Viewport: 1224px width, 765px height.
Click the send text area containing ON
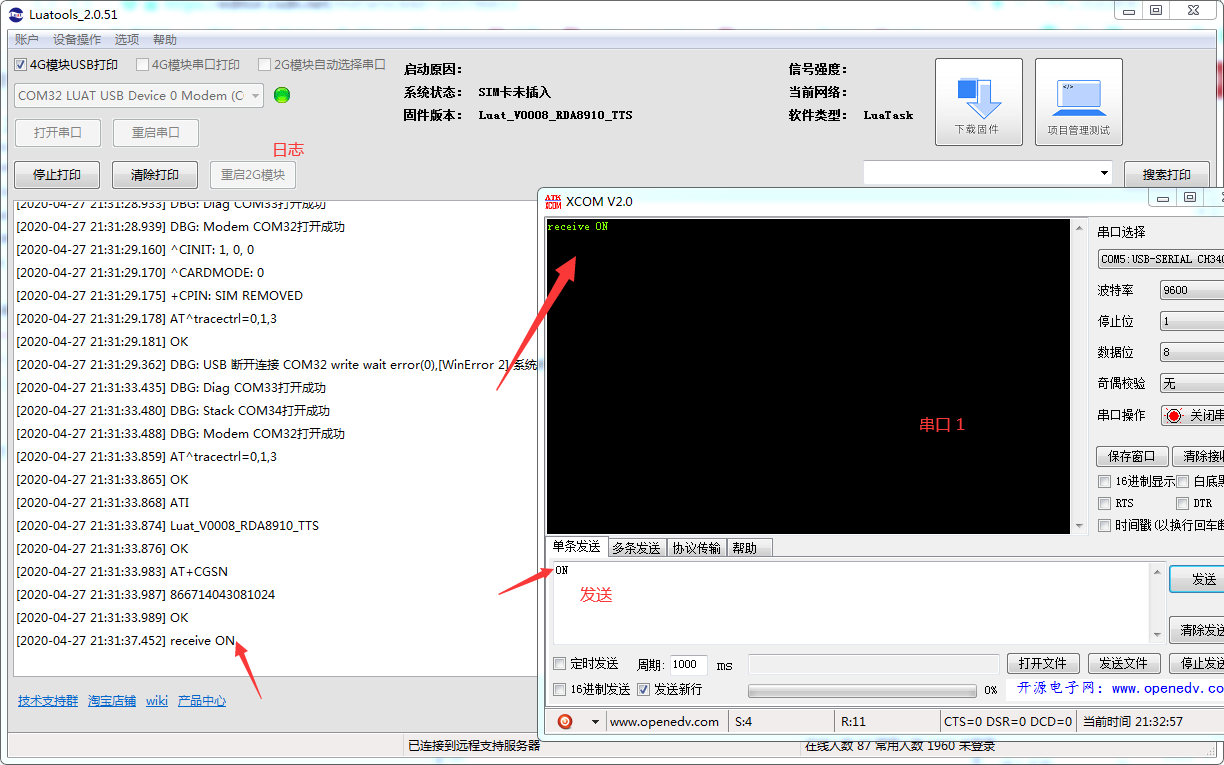(850, 603)
